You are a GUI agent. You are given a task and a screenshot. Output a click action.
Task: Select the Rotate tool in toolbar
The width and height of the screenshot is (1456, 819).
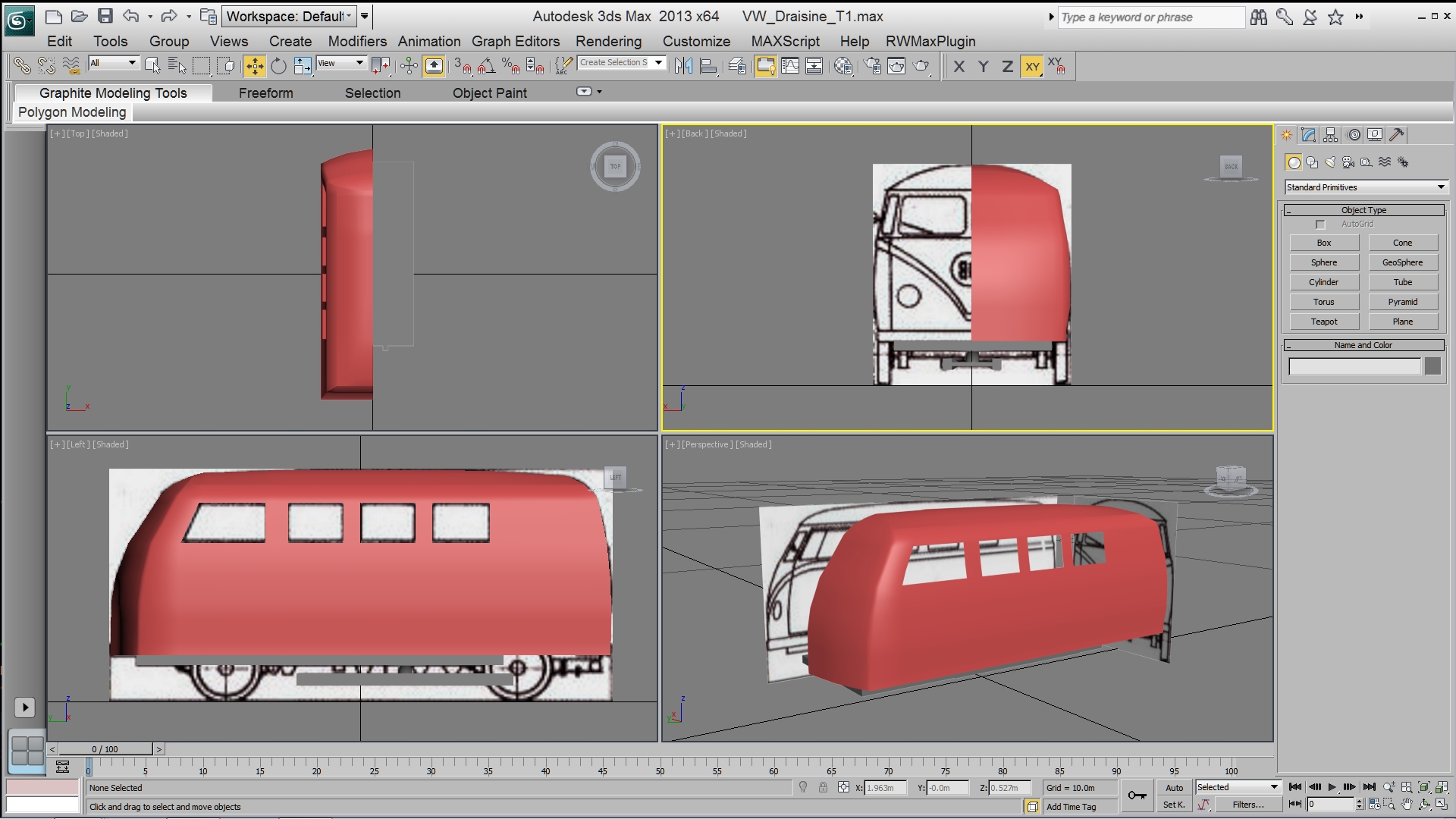click(278, 67)
